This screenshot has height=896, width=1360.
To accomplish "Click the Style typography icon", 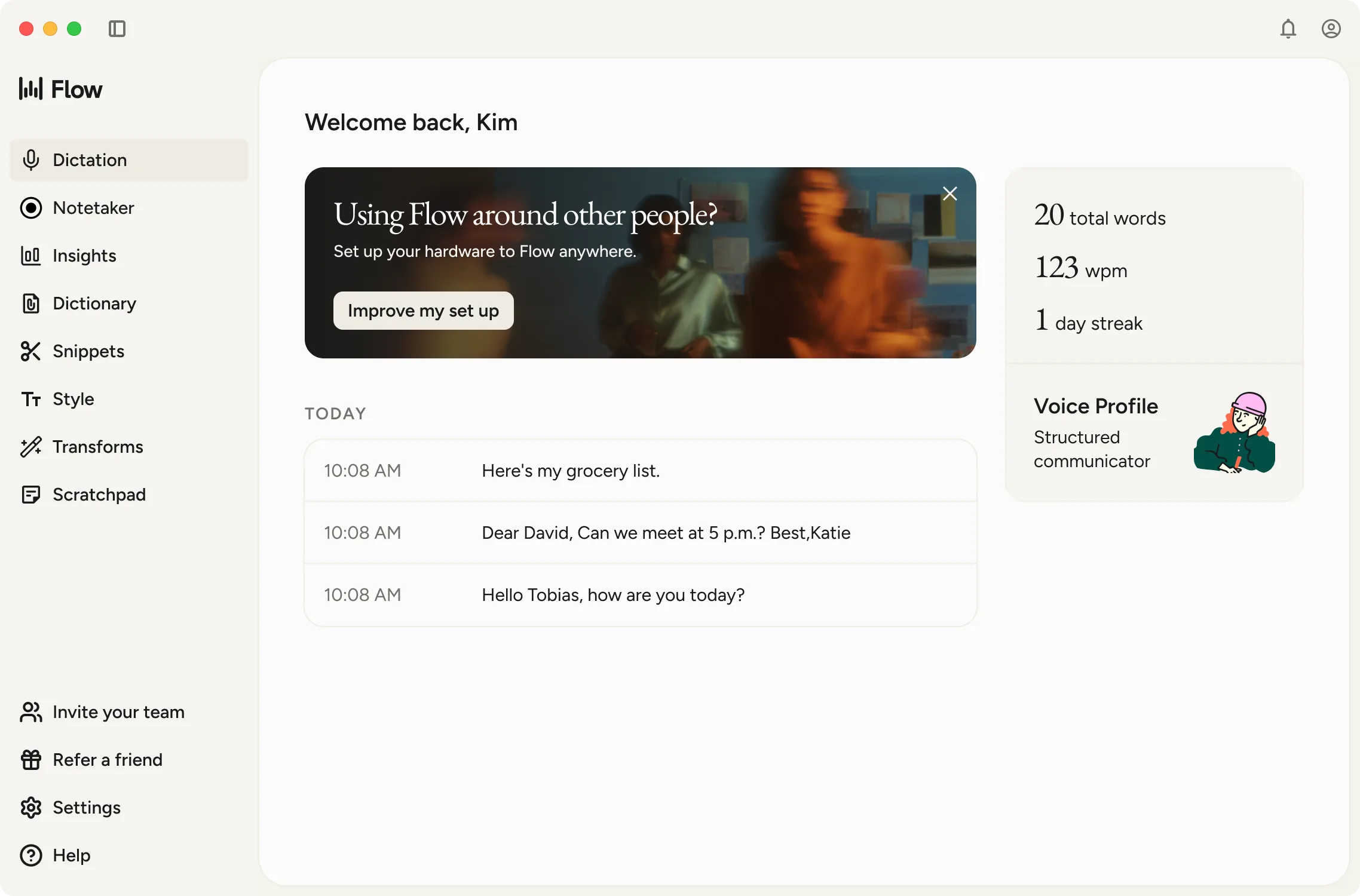I will (31, 399).
